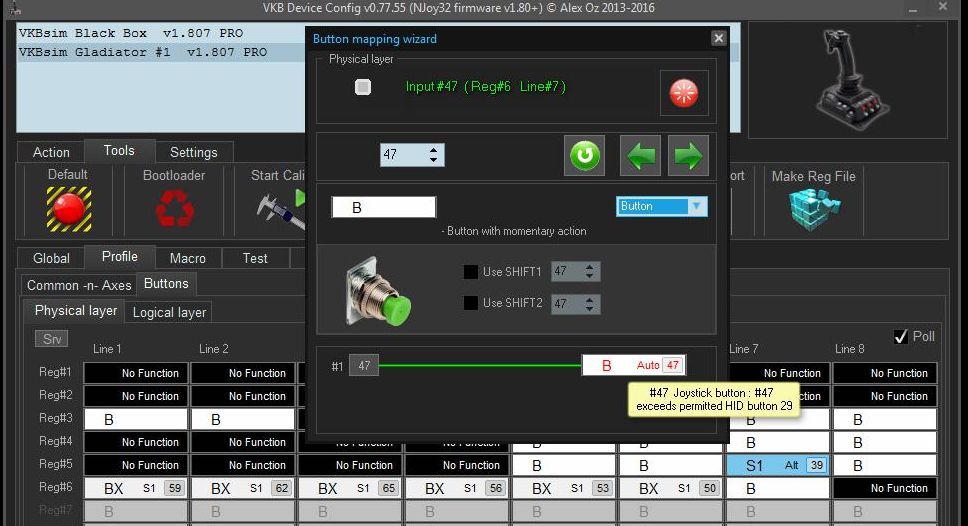Click the highlighted S1 Alt 39 cell

[x=778, y=465]
